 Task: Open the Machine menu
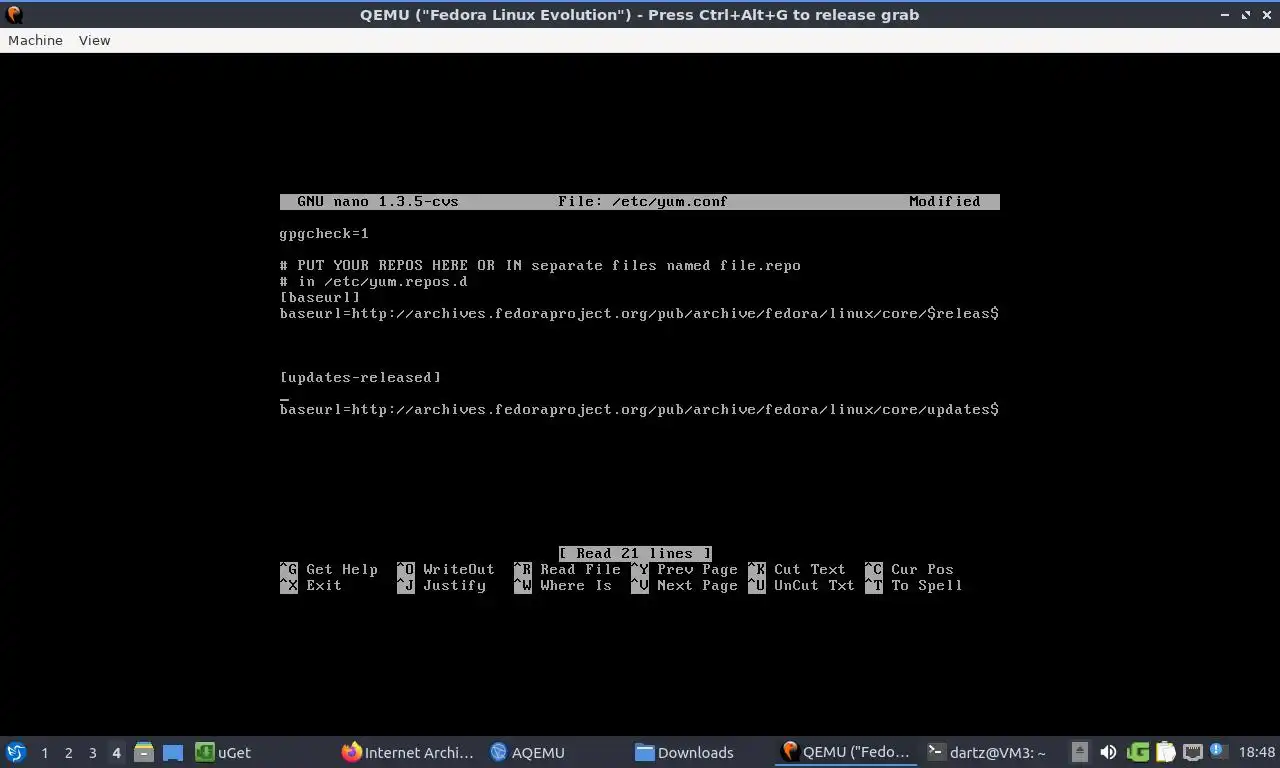[x=35, y=40]
